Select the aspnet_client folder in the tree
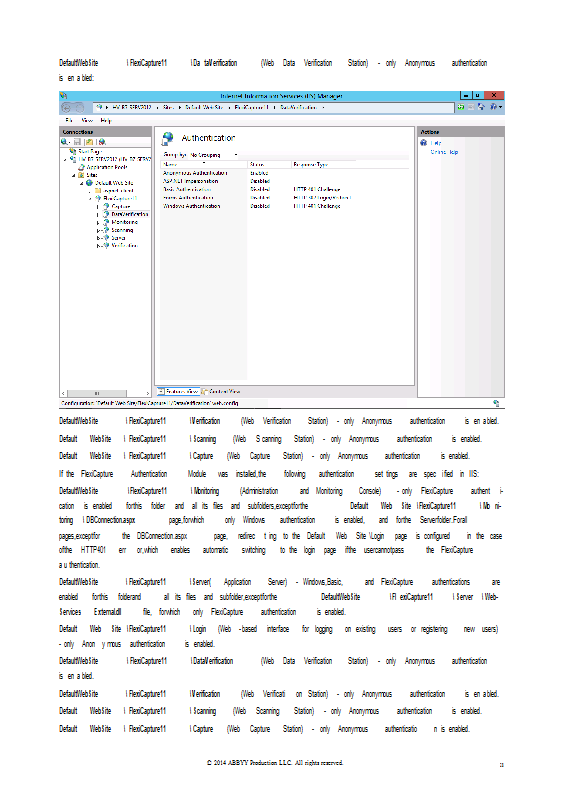Screen dimensions: 566x800 coord(118,190)
